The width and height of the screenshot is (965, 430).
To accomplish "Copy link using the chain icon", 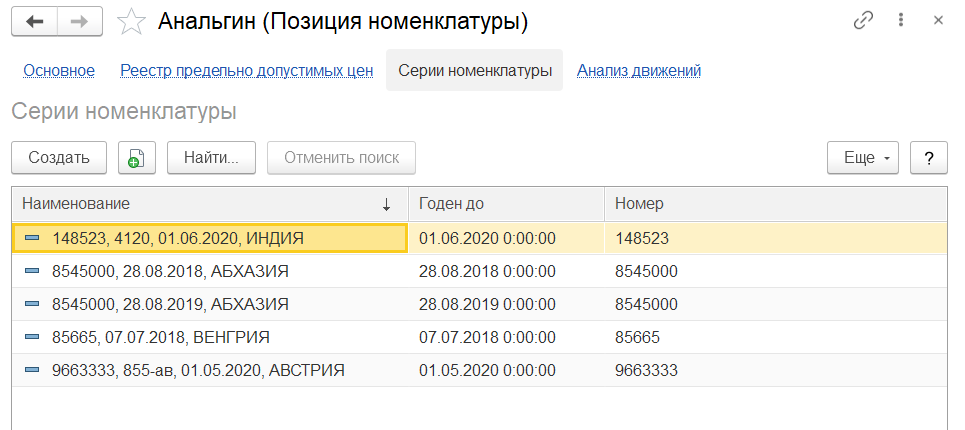I will click(863, 20).
